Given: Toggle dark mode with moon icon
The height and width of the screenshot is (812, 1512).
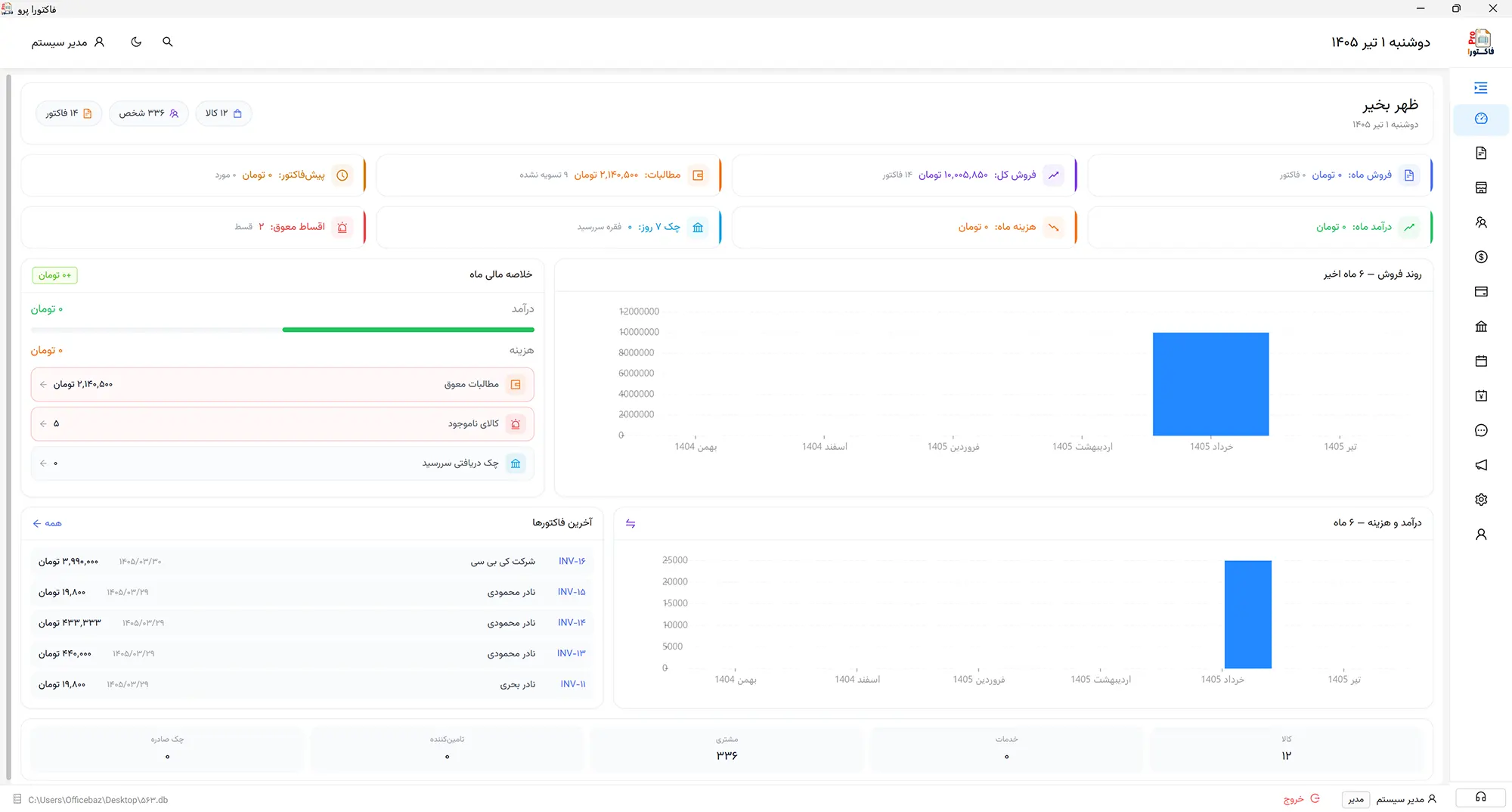Looking at the screenshot, I should (136, 42).
